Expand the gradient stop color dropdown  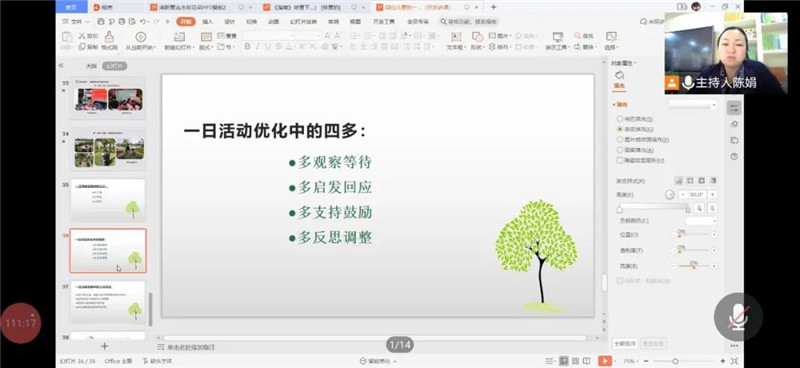tap(702, 221)
